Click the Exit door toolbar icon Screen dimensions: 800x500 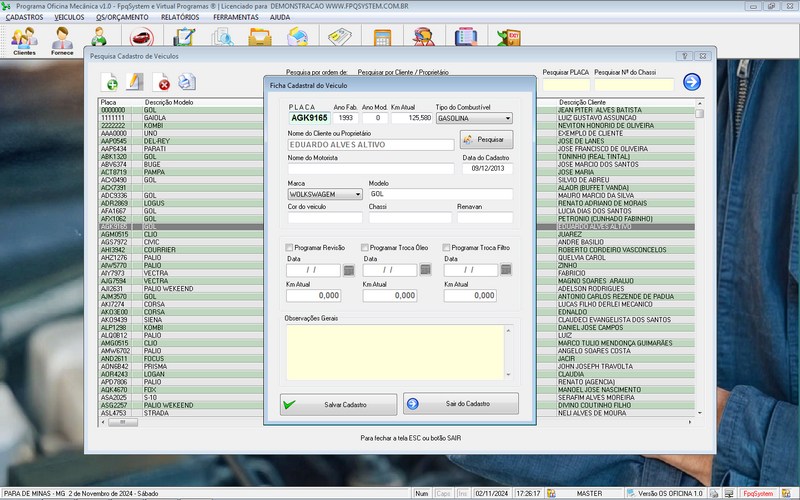click(510, 38)
